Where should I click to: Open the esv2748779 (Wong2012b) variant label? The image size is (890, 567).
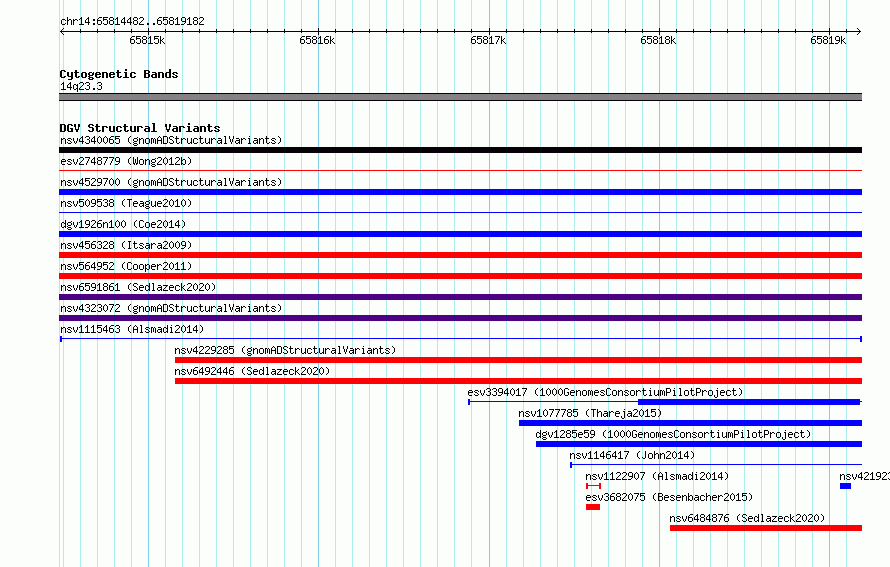coord(126,161)
